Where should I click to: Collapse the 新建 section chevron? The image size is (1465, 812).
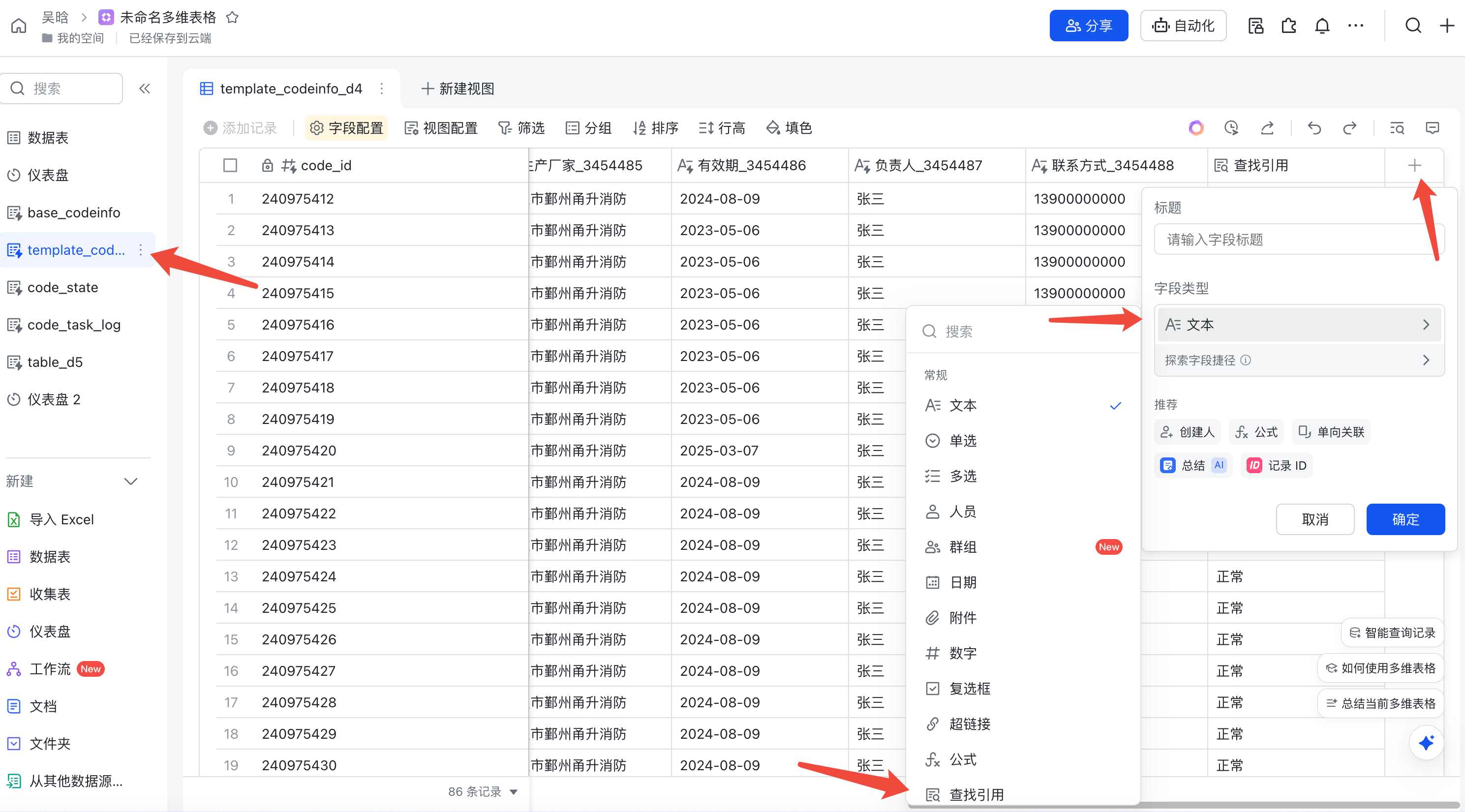[x=131, y=481]
